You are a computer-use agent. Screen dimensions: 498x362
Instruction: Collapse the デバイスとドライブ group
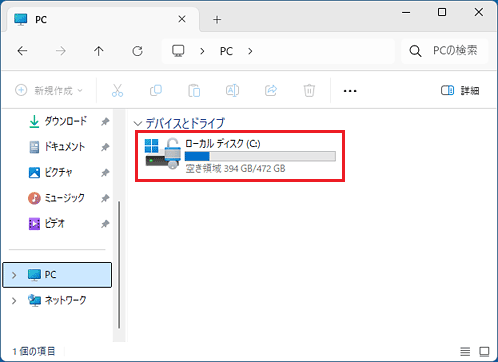point(137,123)
